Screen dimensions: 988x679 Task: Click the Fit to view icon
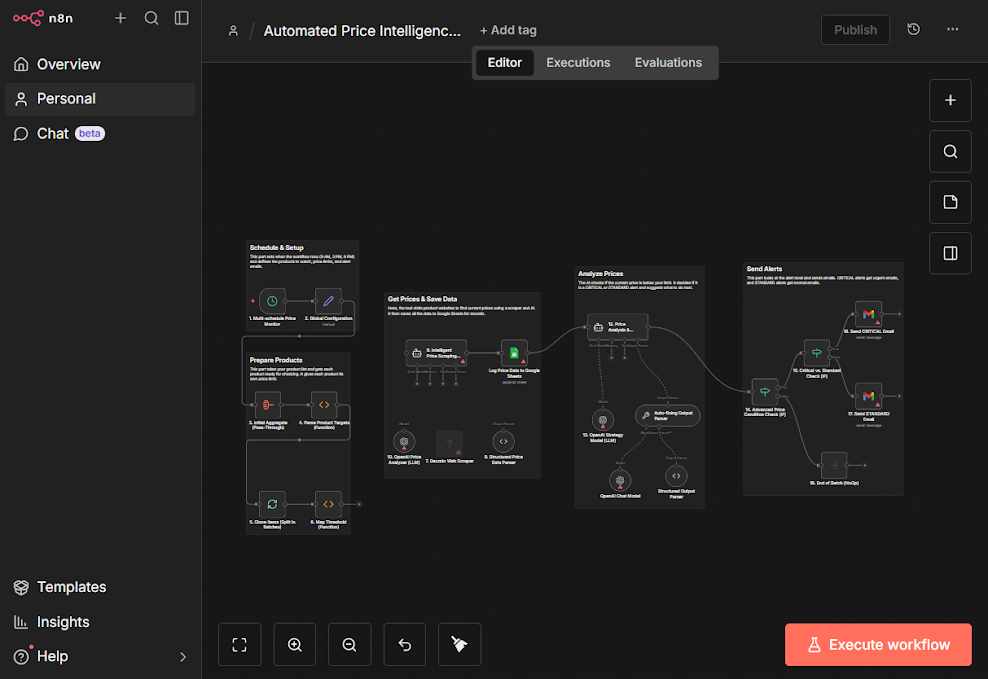pyautogui.click(x=240, y=645)
